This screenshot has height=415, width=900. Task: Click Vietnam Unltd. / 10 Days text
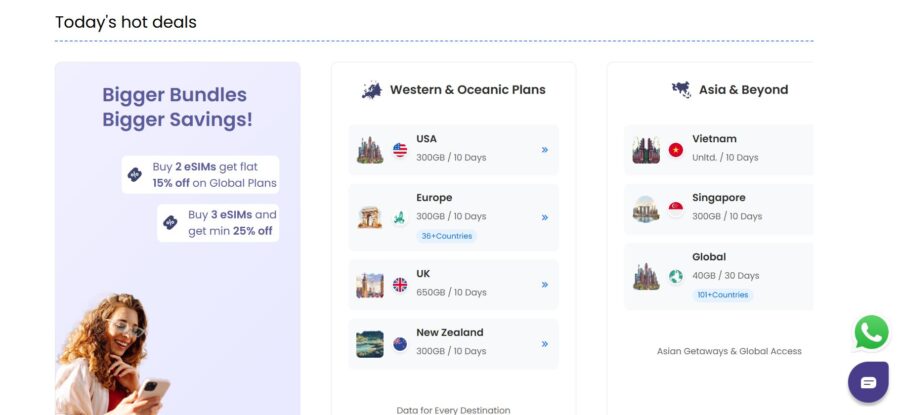point(725,157)
